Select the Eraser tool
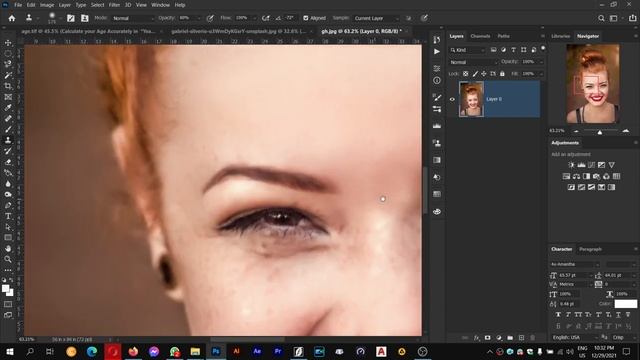The width and height of the screenshot is (640, 360). click(x=8, y=162)
